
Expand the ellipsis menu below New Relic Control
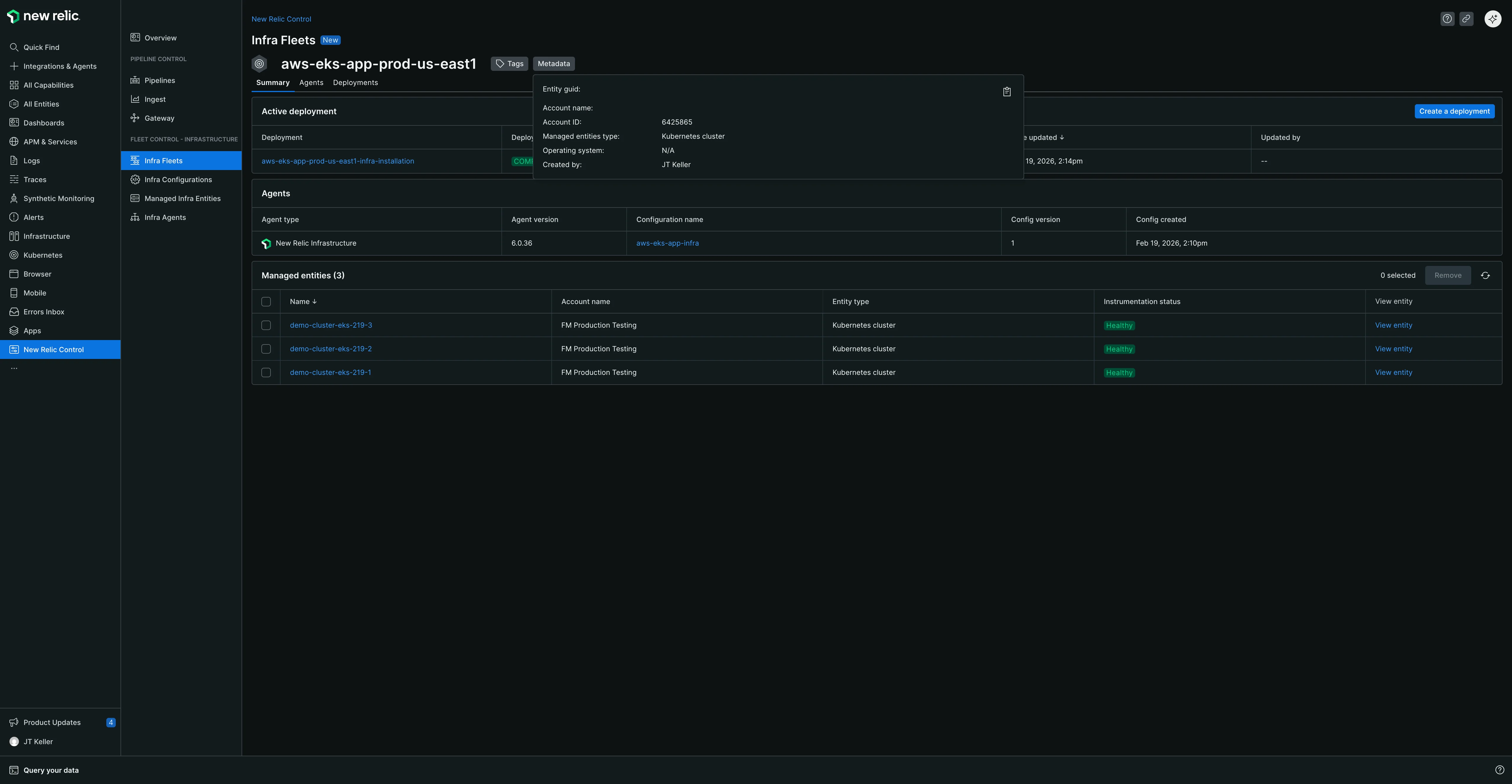point(14,367)
